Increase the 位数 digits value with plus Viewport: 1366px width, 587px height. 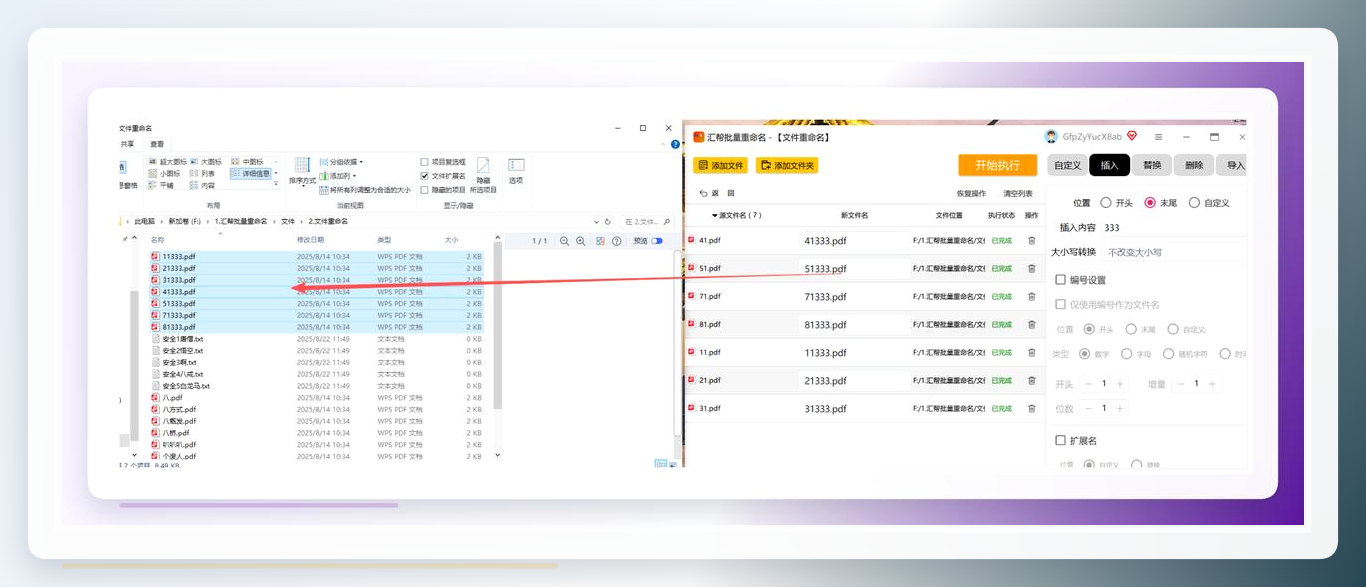click(x=1120, y=408)
